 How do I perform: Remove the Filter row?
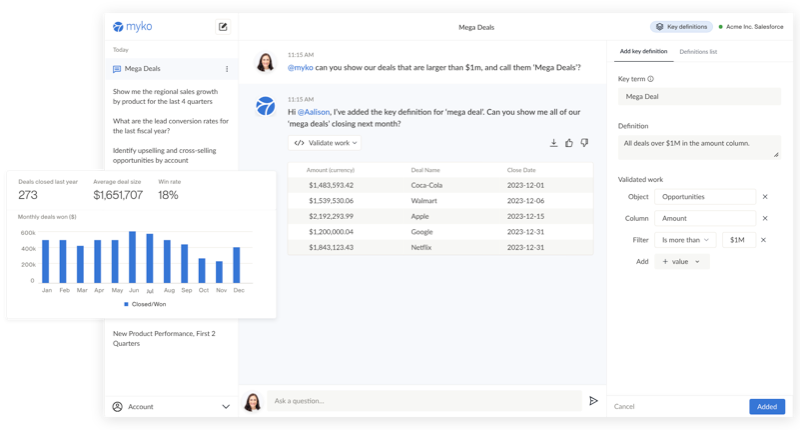click(x=763, y=240)
